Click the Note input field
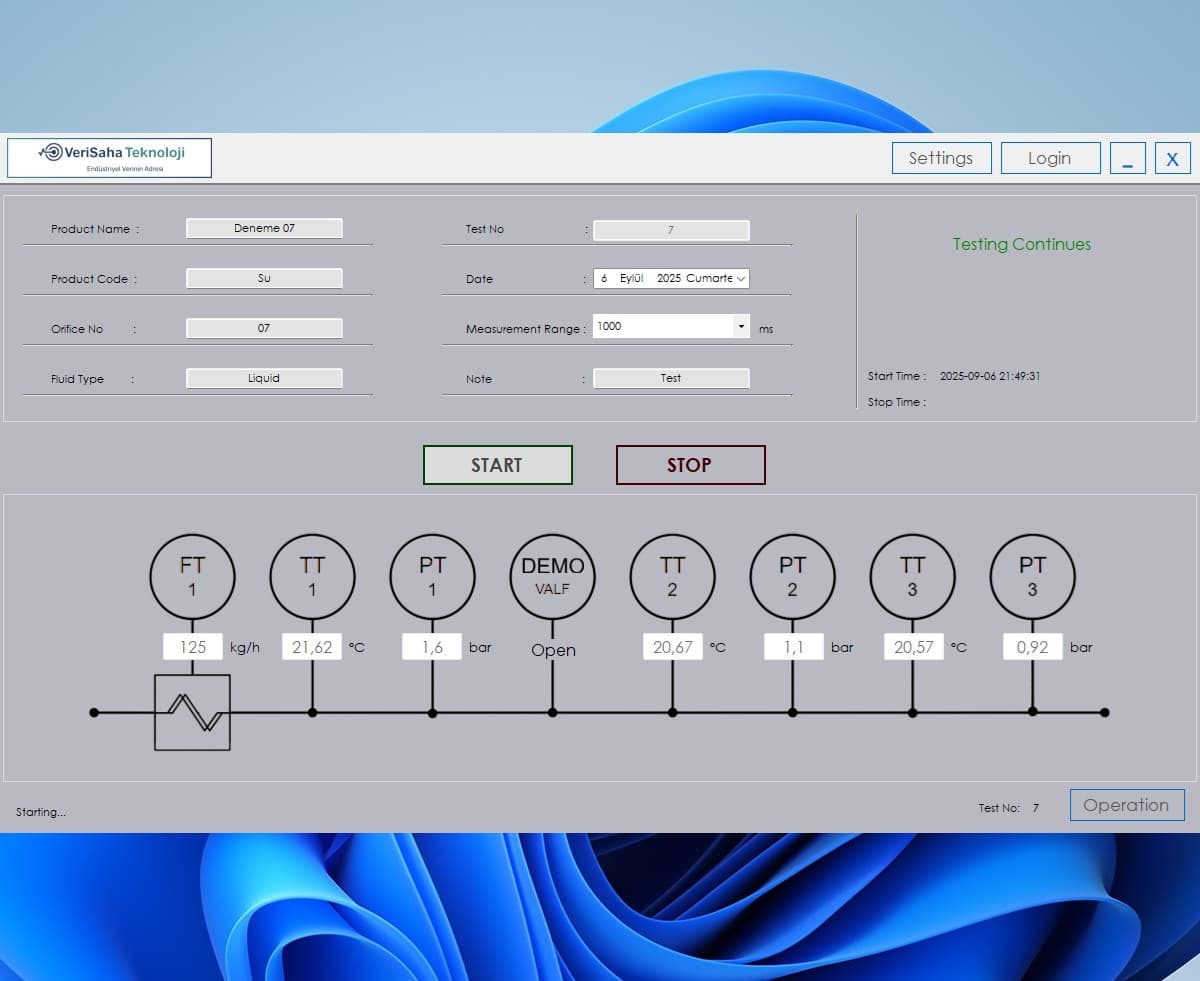This screenshot has width=1200, height=981. (670, 378)
